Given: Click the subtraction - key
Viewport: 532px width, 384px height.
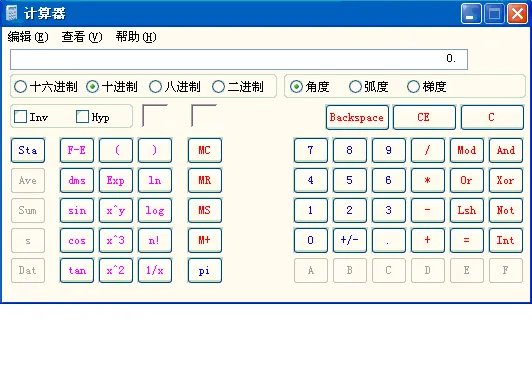Looking at the screenshot, I should 428,210.
